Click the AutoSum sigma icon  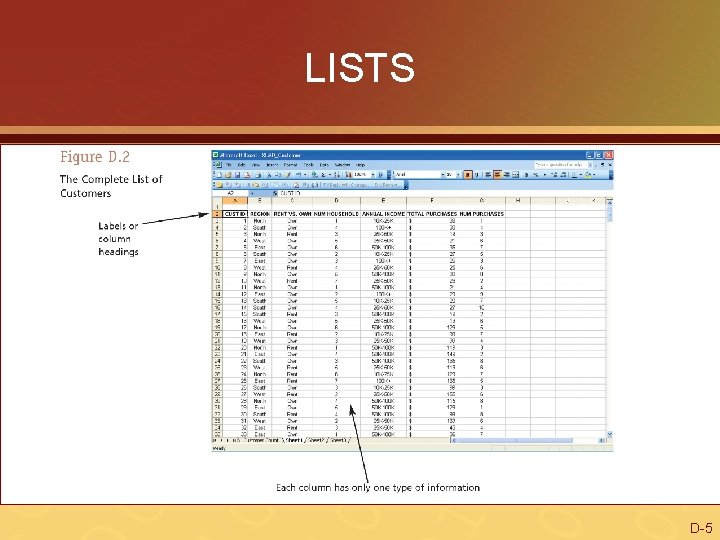pos(323,174)
